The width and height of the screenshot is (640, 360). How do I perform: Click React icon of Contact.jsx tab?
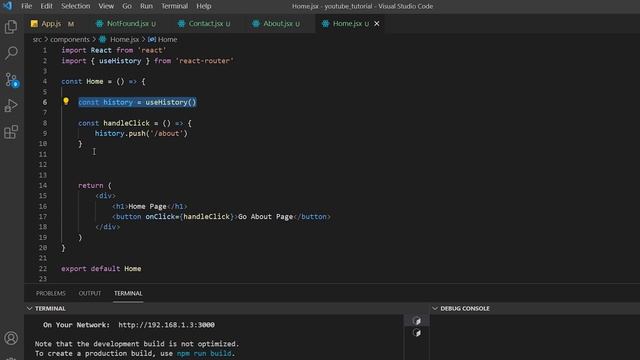click(x=181, y=24)
